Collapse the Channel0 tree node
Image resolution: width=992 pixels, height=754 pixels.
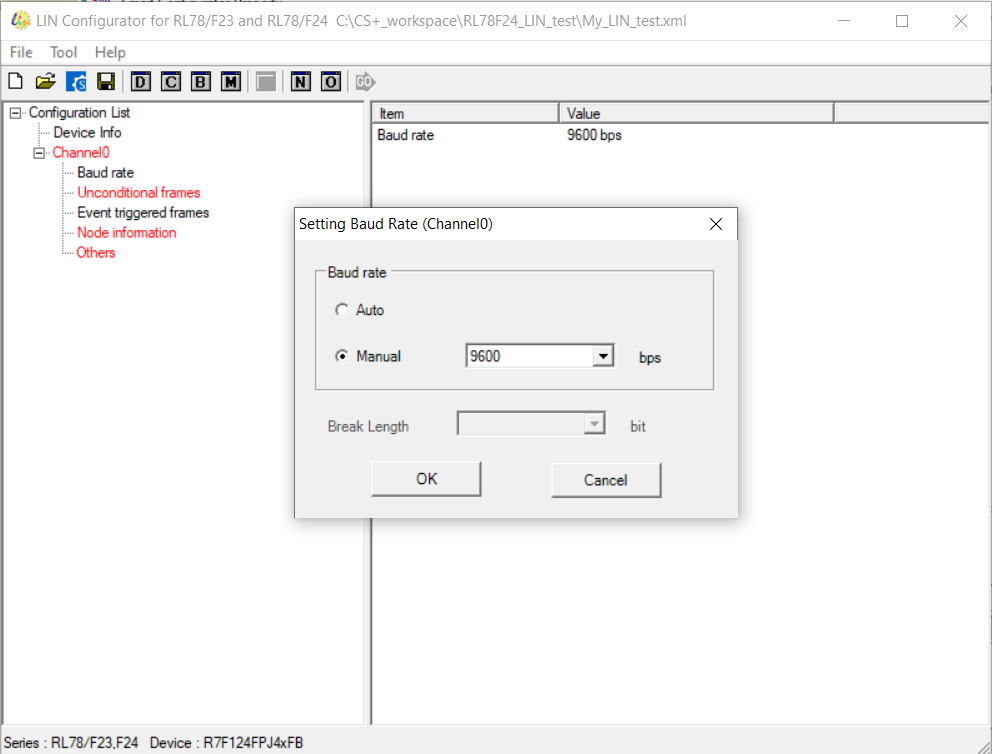coord(39,153)
